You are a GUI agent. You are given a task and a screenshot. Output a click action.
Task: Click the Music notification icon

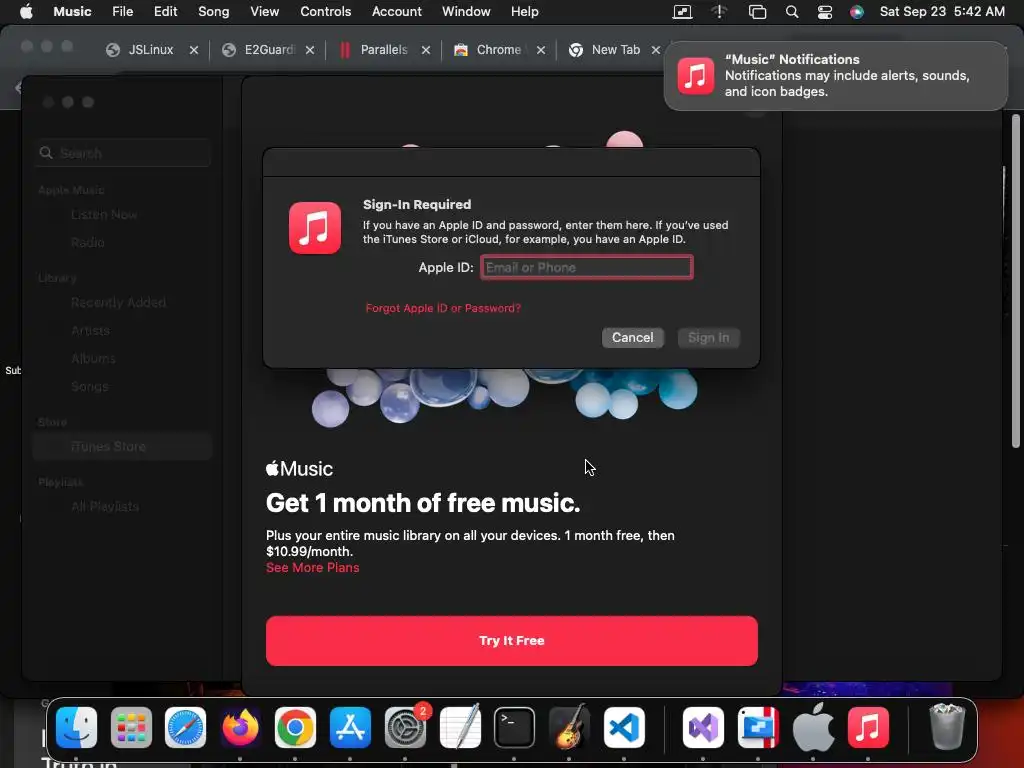[x=696, y=76]
